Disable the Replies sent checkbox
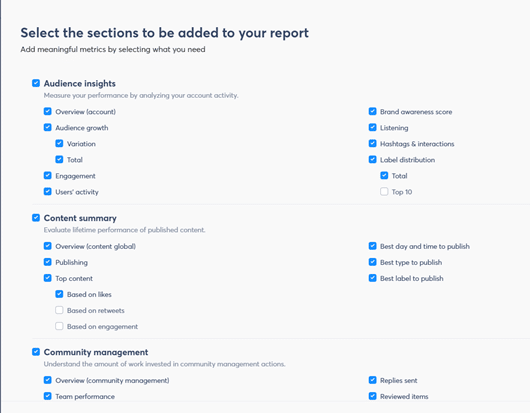The height and width of the screenshot is (413, 530). pyautogui.click(x=372, y=380)
